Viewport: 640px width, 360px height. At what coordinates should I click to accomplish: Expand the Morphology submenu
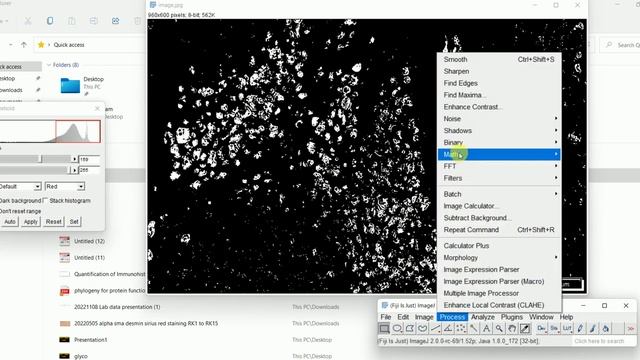tap(499, 258)
